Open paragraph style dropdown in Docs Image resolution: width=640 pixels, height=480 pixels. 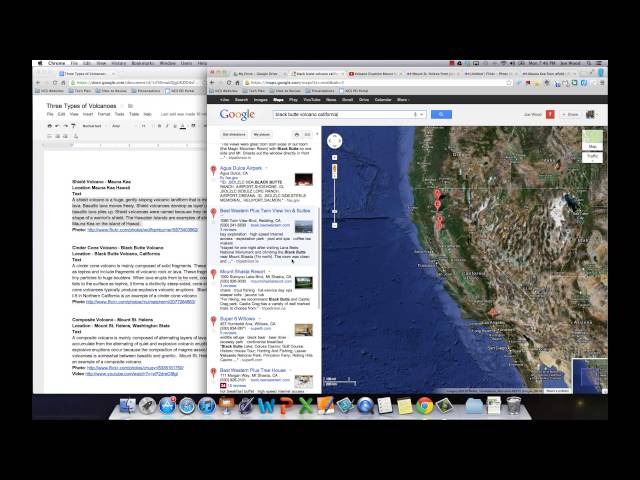[x=93, y=126]
